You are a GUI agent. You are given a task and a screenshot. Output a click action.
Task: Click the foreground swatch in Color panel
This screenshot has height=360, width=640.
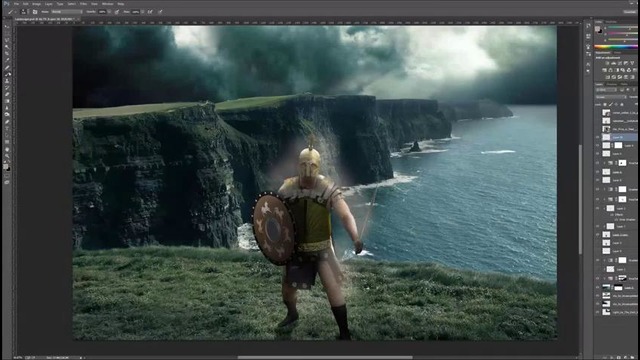coord(597,29)
